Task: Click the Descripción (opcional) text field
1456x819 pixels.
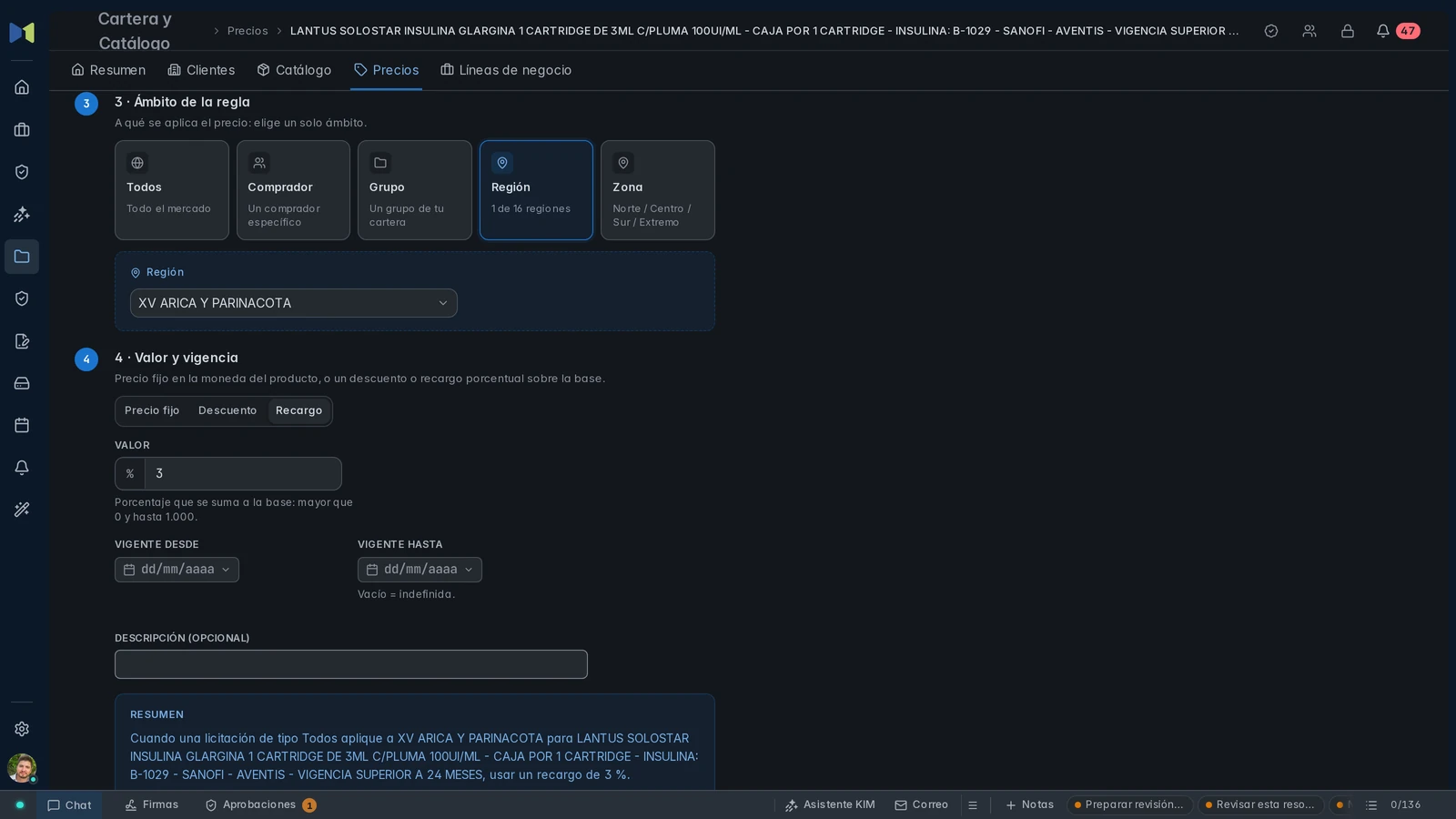Action: click(x=351, y=664)
